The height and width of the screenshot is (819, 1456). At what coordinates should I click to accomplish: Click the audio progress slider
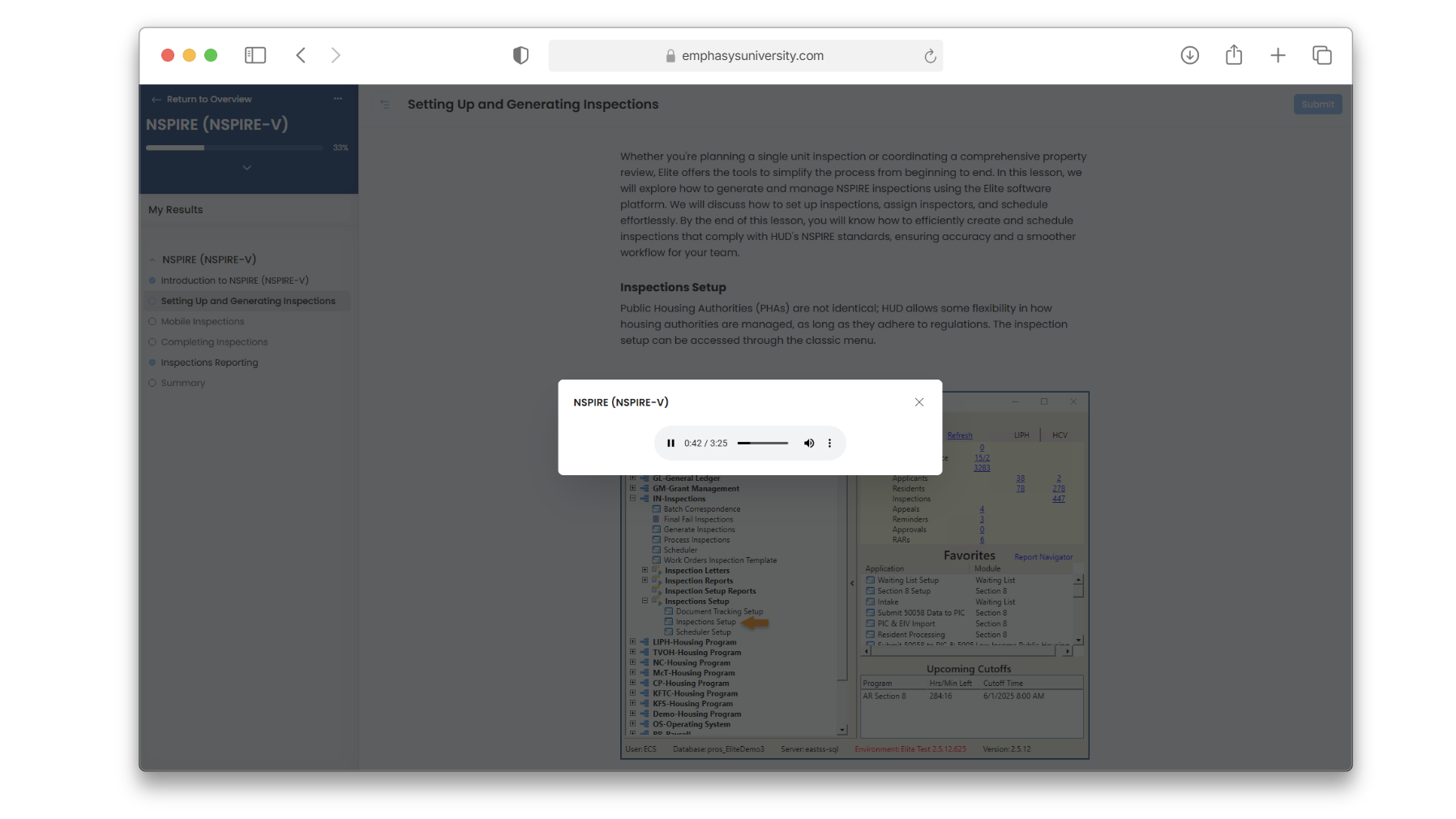(762, 444)
